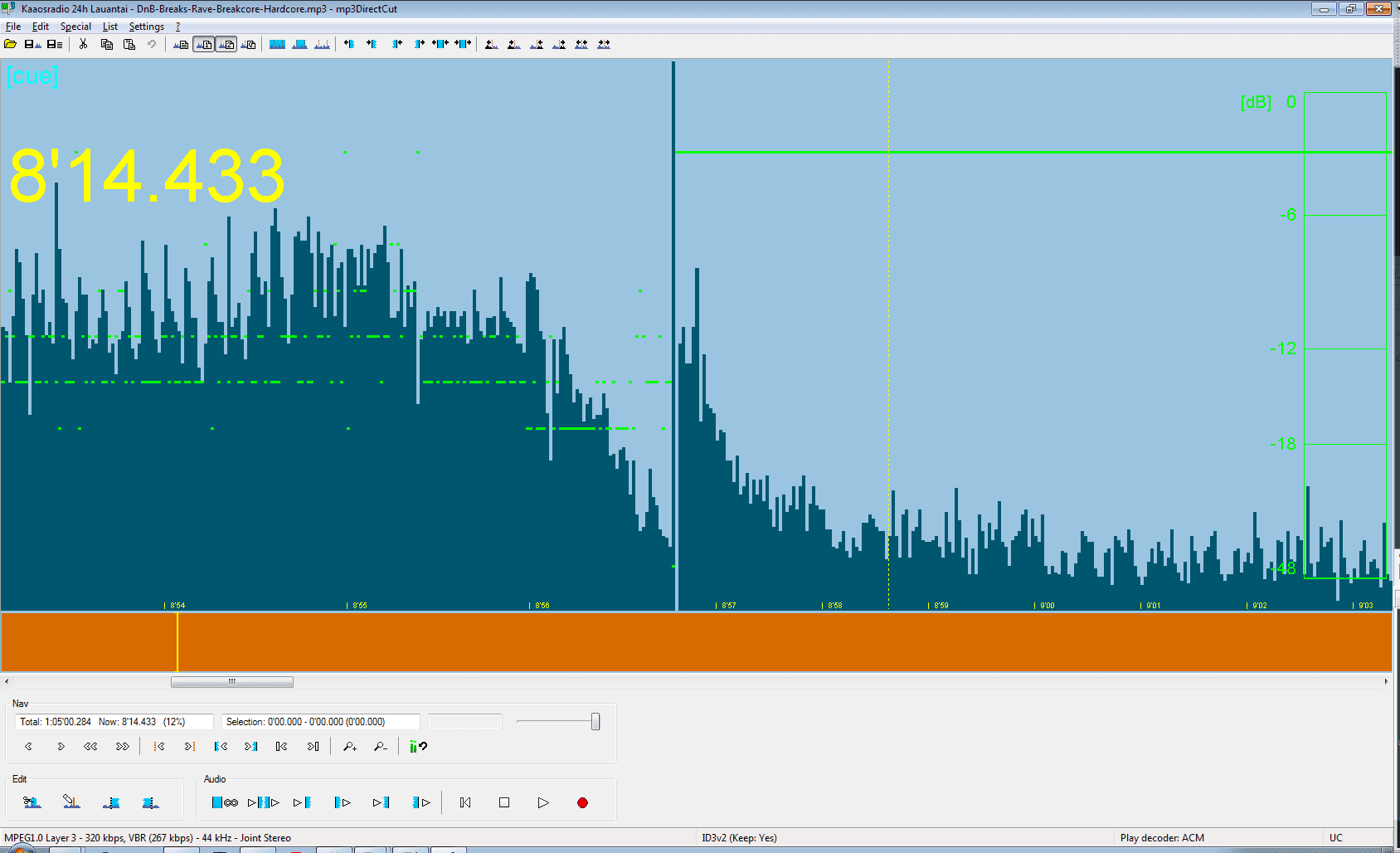Stop playback with the square stop button

pyautogui.click(x=504, y=802)
